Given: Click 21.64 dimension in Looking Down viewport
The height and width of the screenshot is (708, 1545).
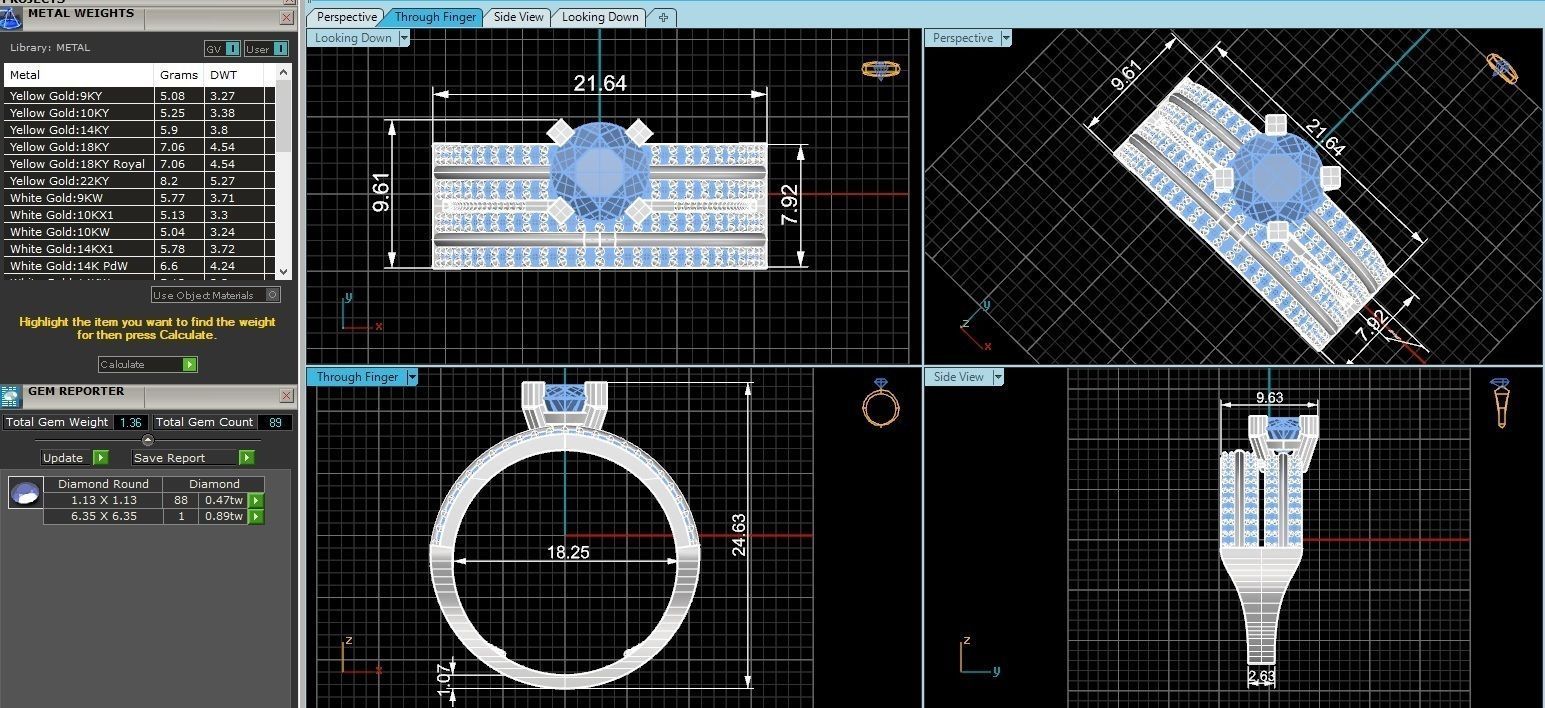Looking at the screenshot, I should coord(600,83).
